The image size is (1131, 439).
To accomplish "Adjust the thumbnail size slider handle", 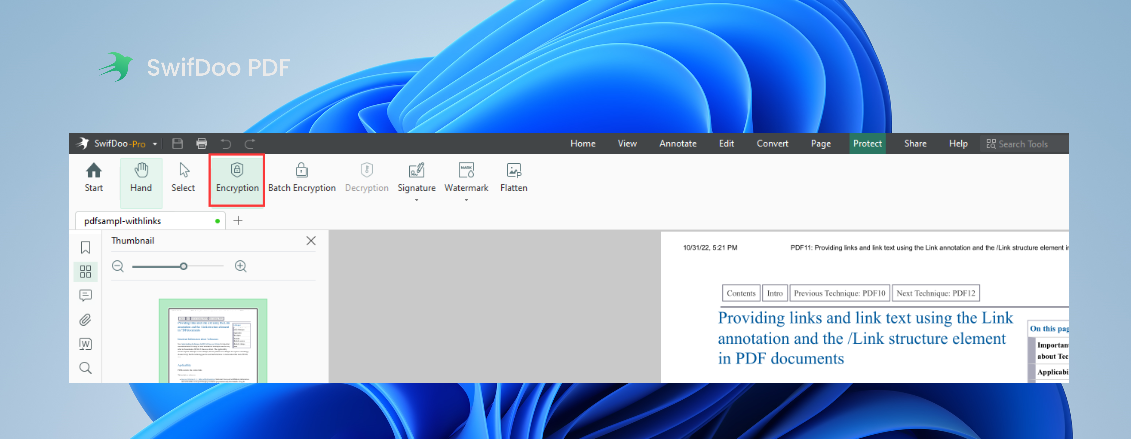I will 184,267.
